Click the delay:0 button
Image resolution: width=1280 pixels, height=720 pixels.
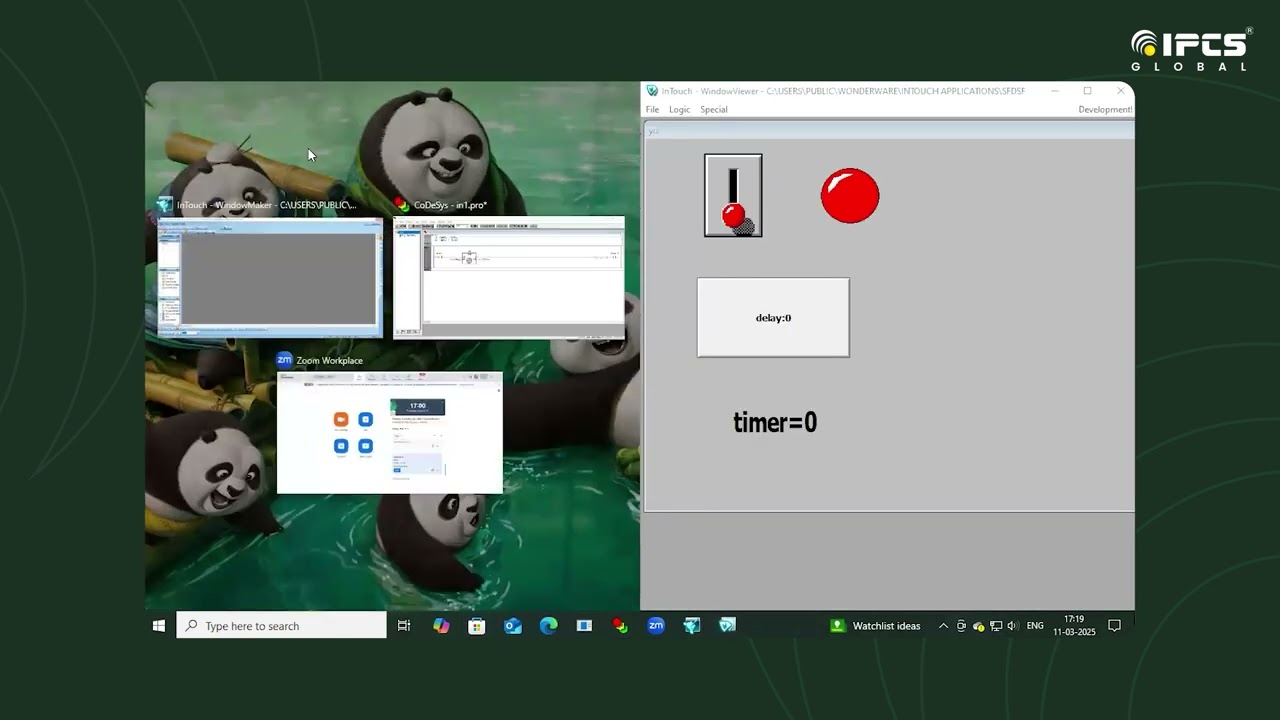(773, 317)
